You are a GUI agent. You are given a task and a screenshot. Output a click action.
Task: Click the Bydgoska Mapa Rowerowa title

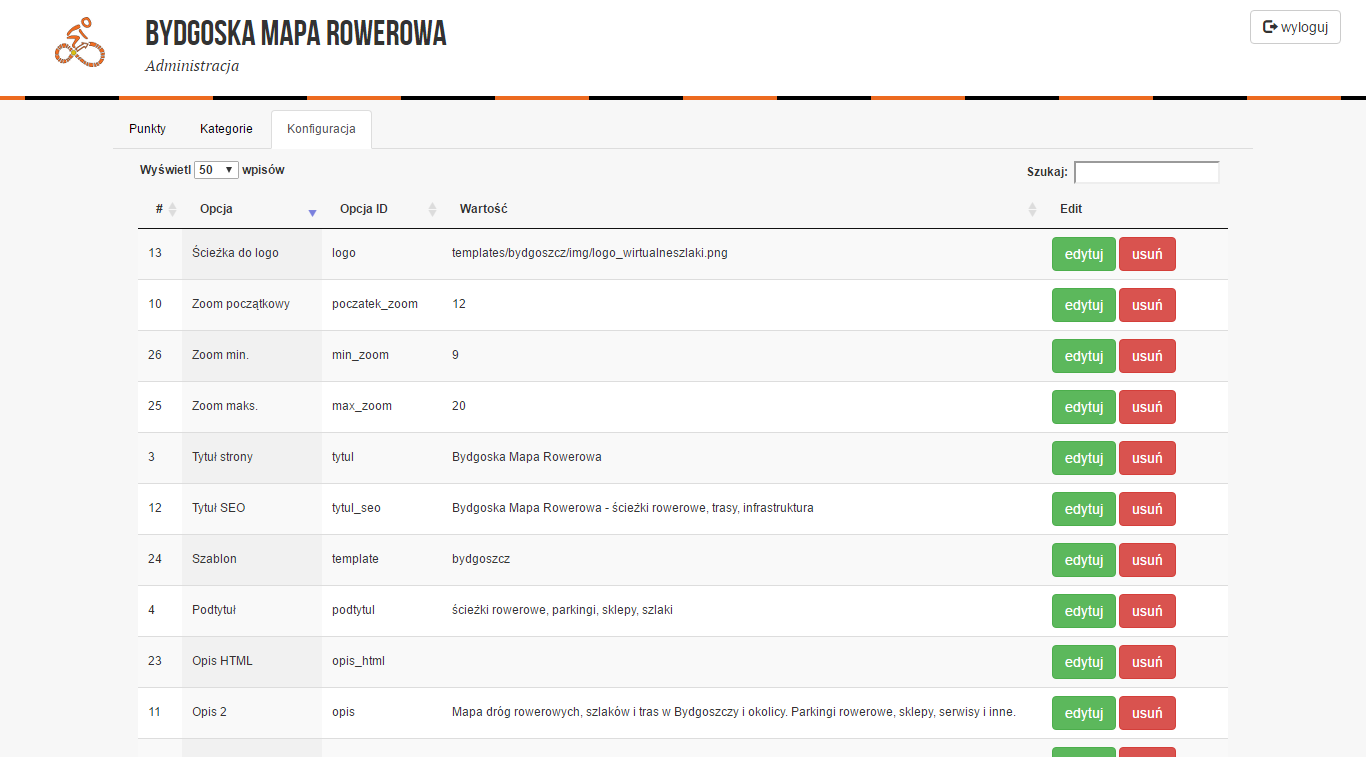[x=296, y=34]
